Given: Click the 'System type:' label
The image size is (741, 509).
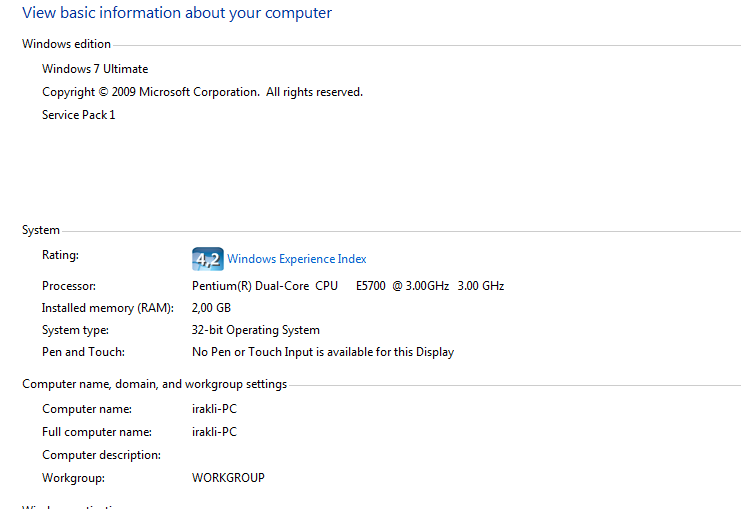Looking at the screenshot, I should click(75, 330).
